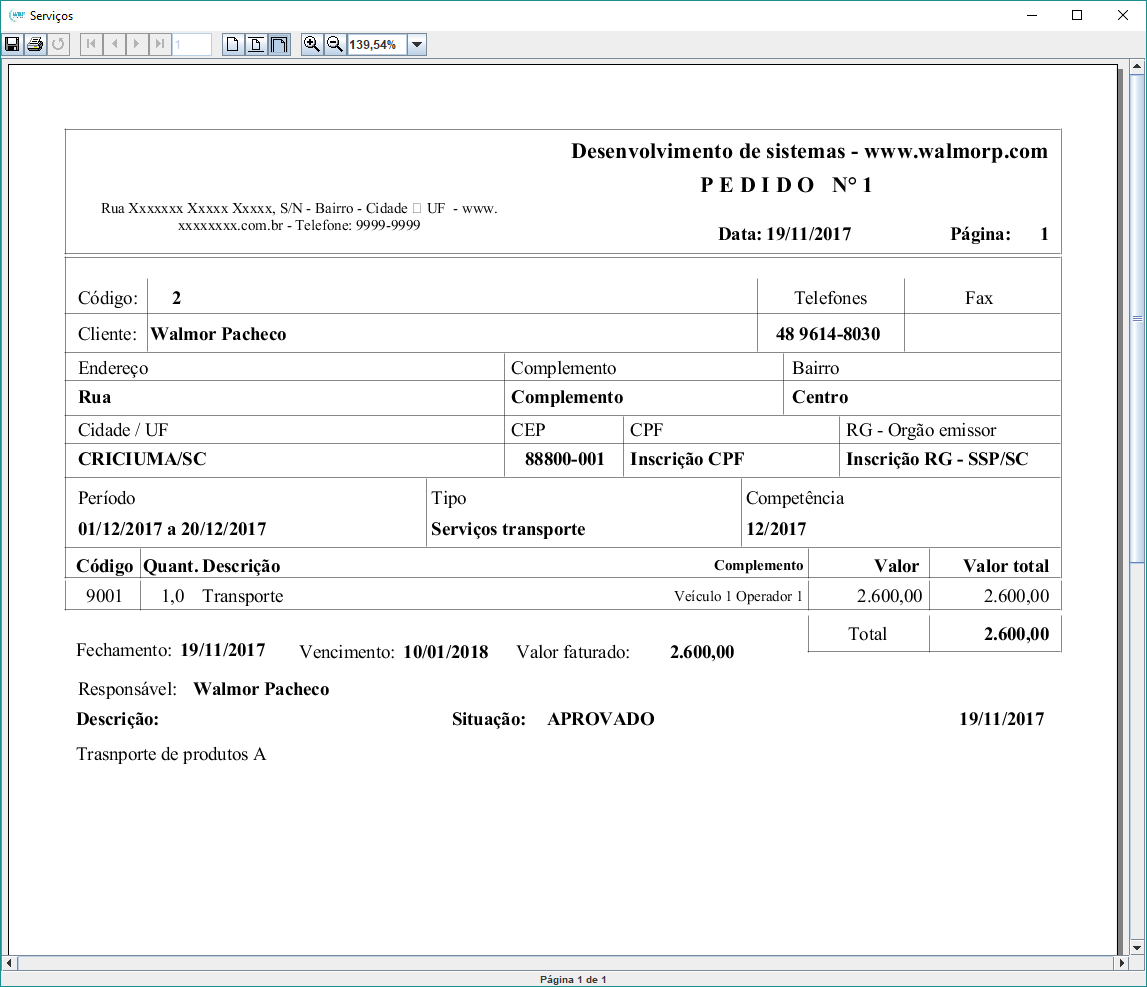The width and height of the screenshot is (1147, 987).
Task: Advance to the next page
Action: point(138,45)
